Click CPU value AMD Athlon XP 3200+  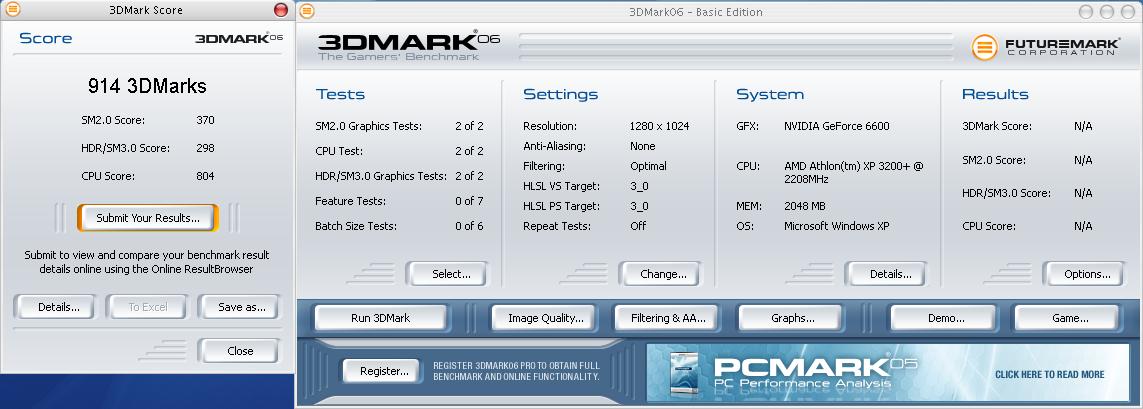pos(854,172)
